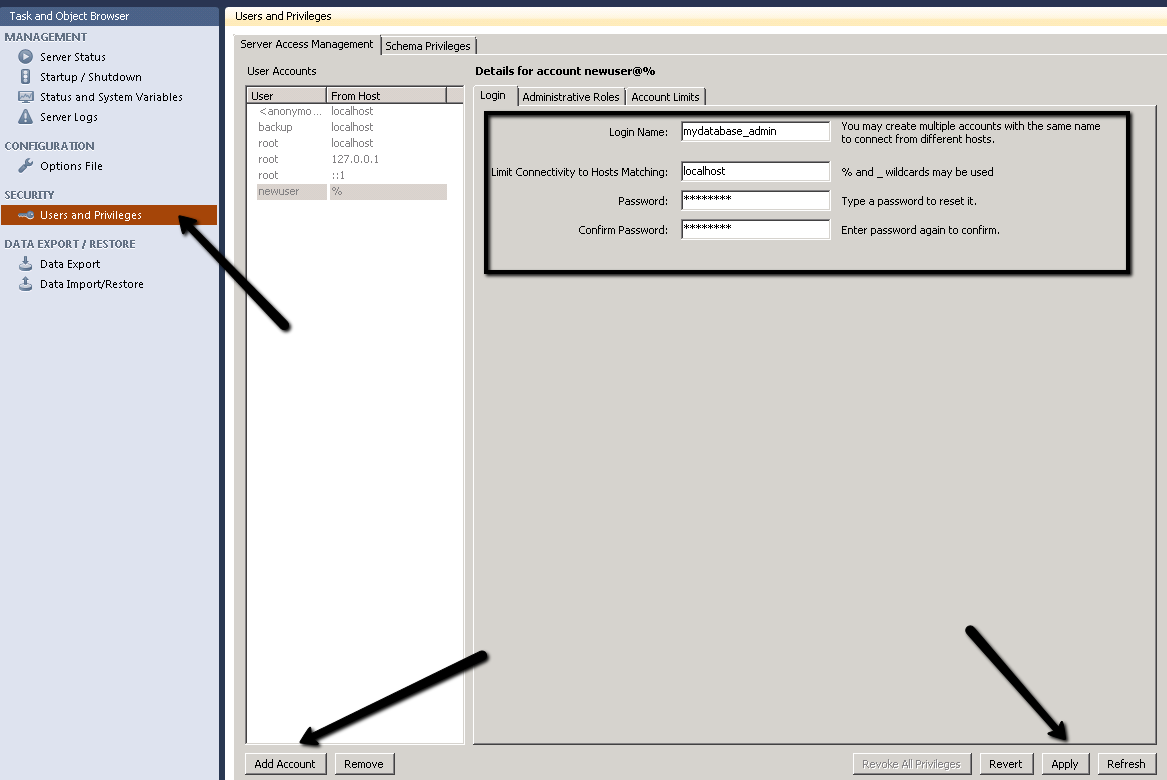The image size is (1167, 780).
Task: Click the Revert button
Action: pyautogui.click(x=1005, y=764)
